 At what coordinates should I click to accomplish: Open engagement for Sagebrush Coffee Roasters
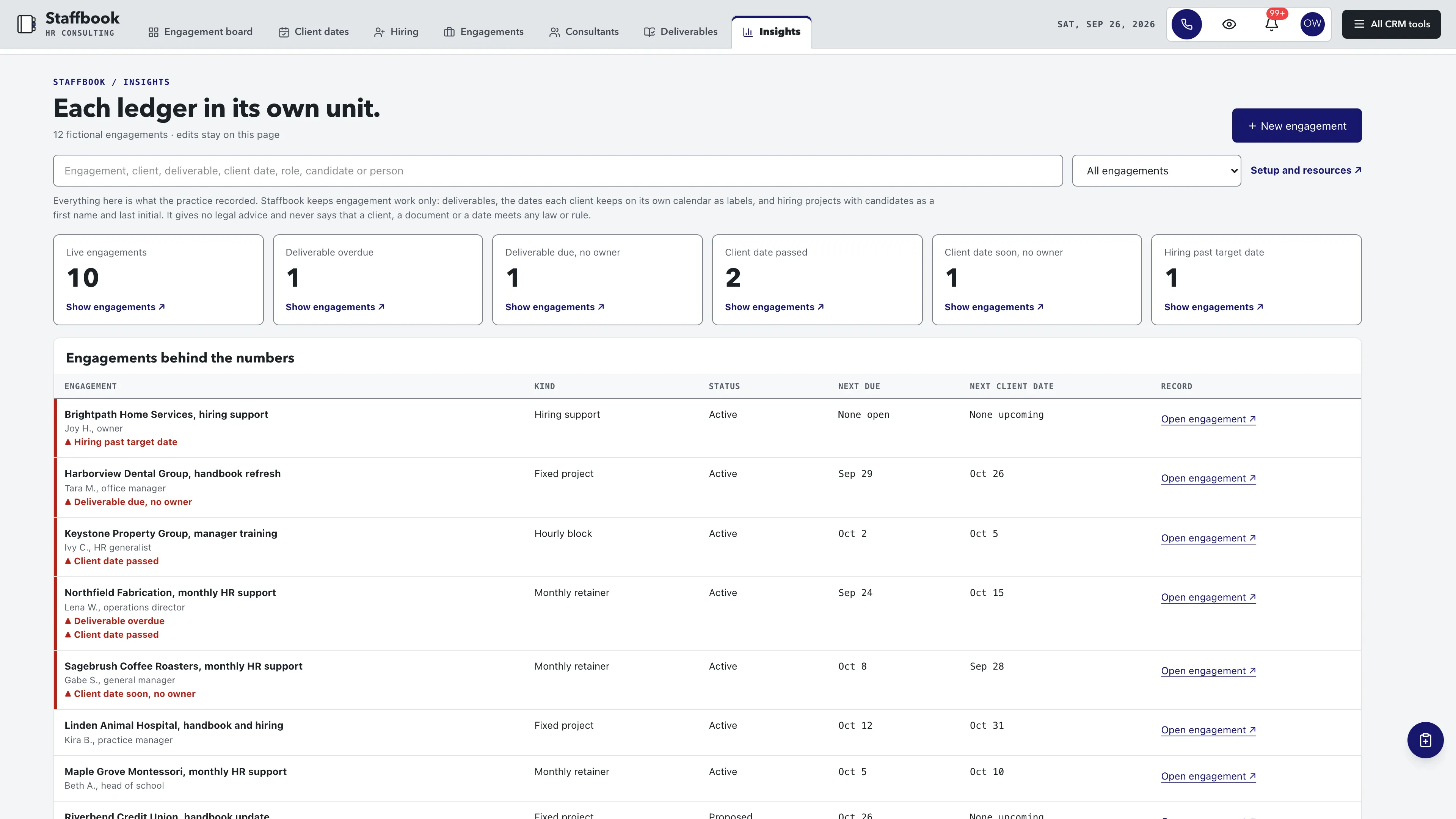1208,671
